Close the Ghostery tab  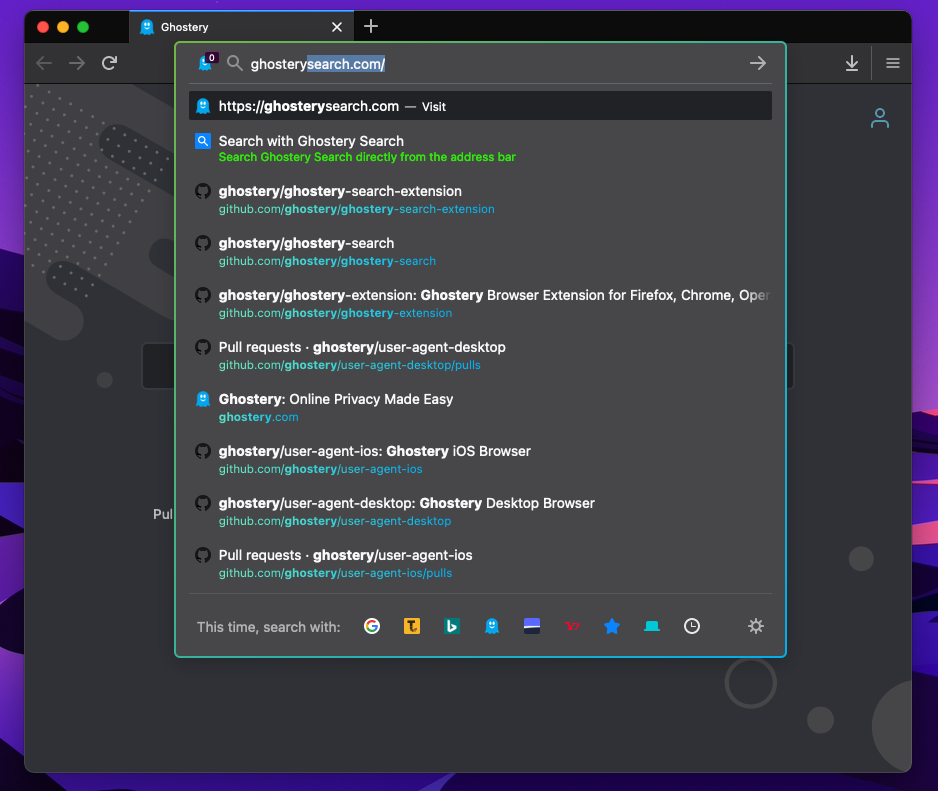point(337,27)
